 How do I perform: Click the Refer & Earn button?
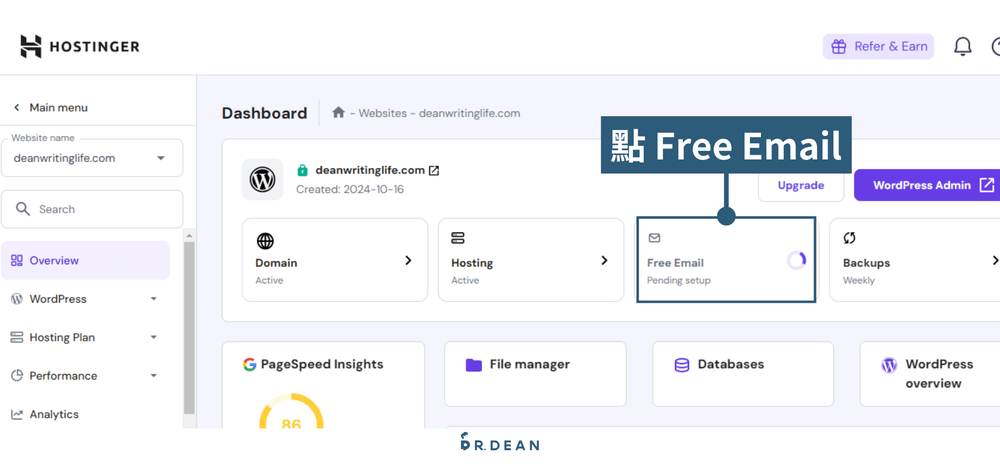(878, 46)
